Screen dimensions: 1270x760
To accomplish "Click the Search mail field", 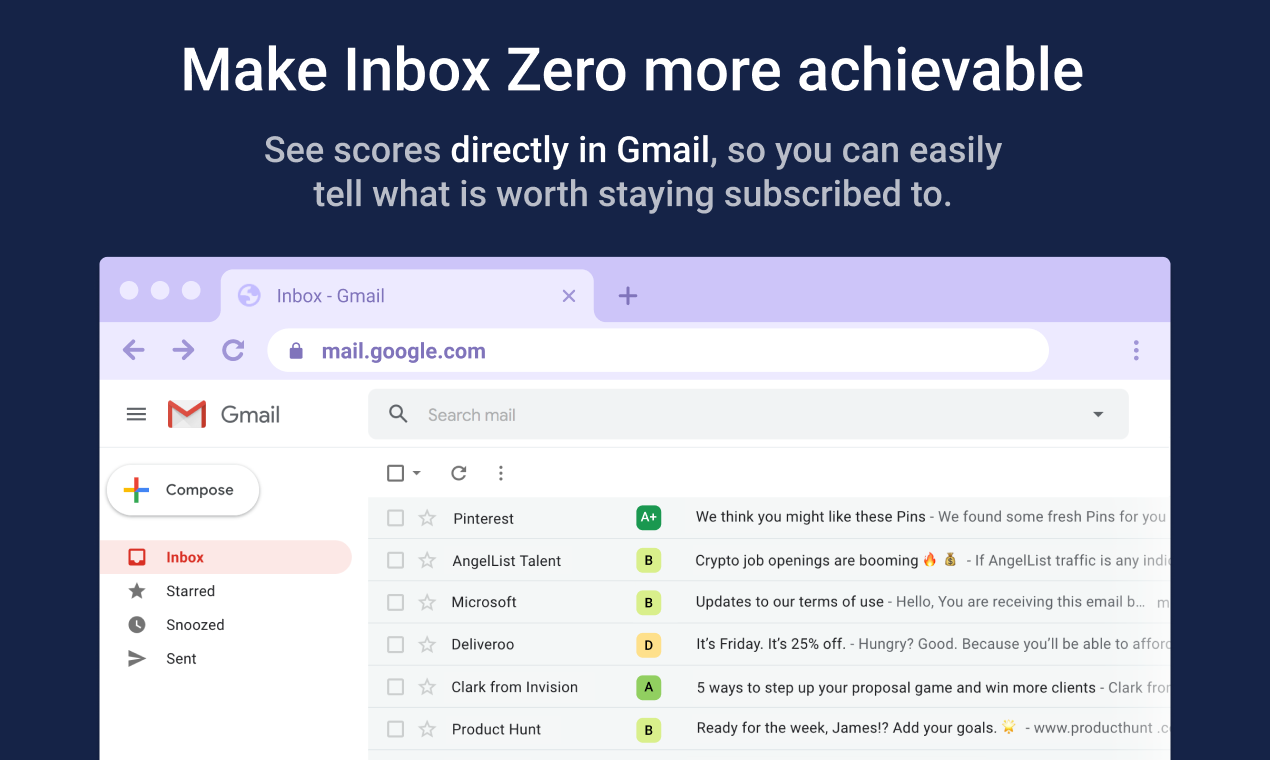I will click(748, 414).
